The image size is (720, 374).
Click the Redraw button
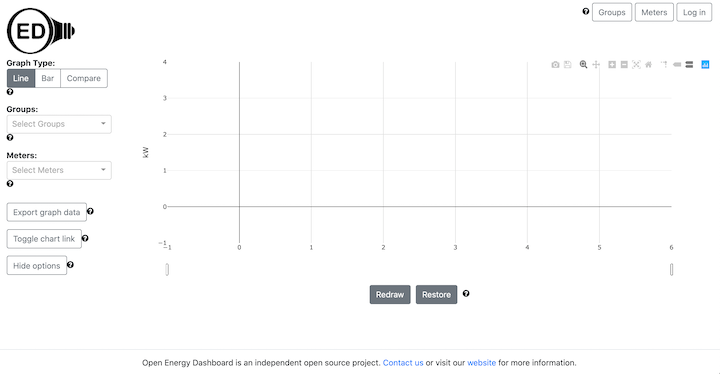click(390, 295)
